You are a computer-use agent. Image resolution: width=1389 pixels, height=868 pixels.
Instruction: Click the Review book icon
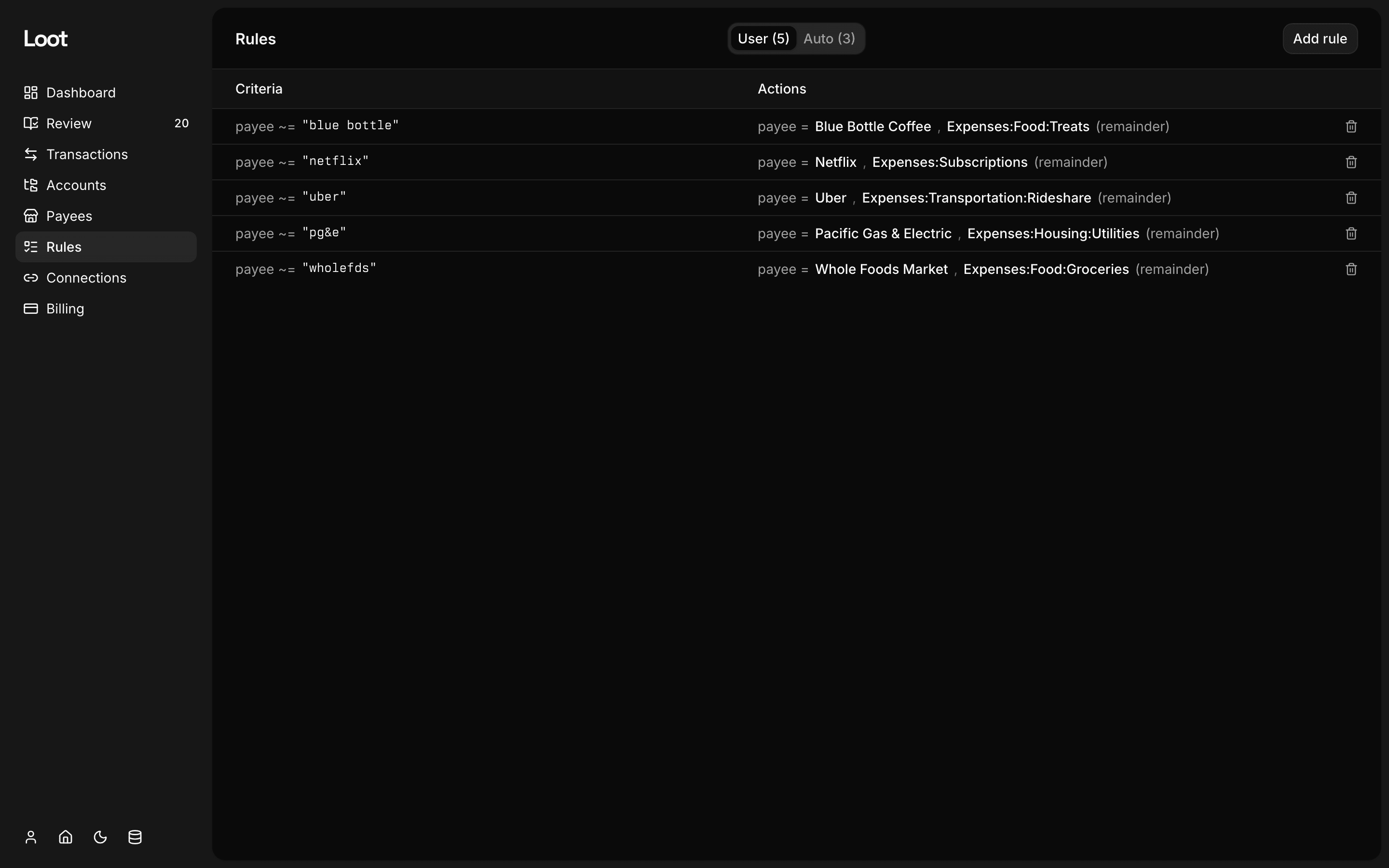coord(31,123)
